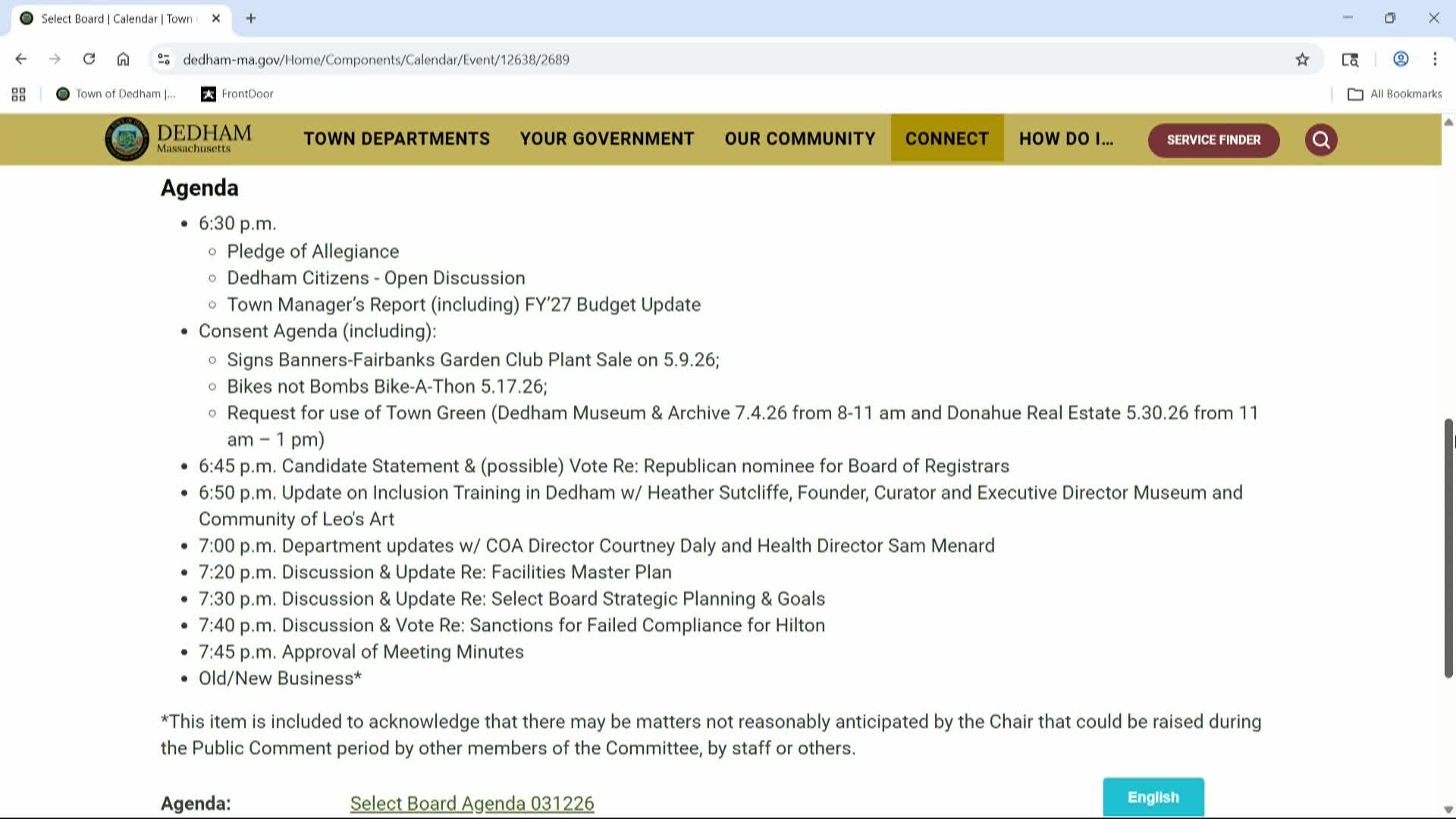The width and height of the screenshot is (1456, 819).
Task: Open the browser home icon
Action: 124,58
